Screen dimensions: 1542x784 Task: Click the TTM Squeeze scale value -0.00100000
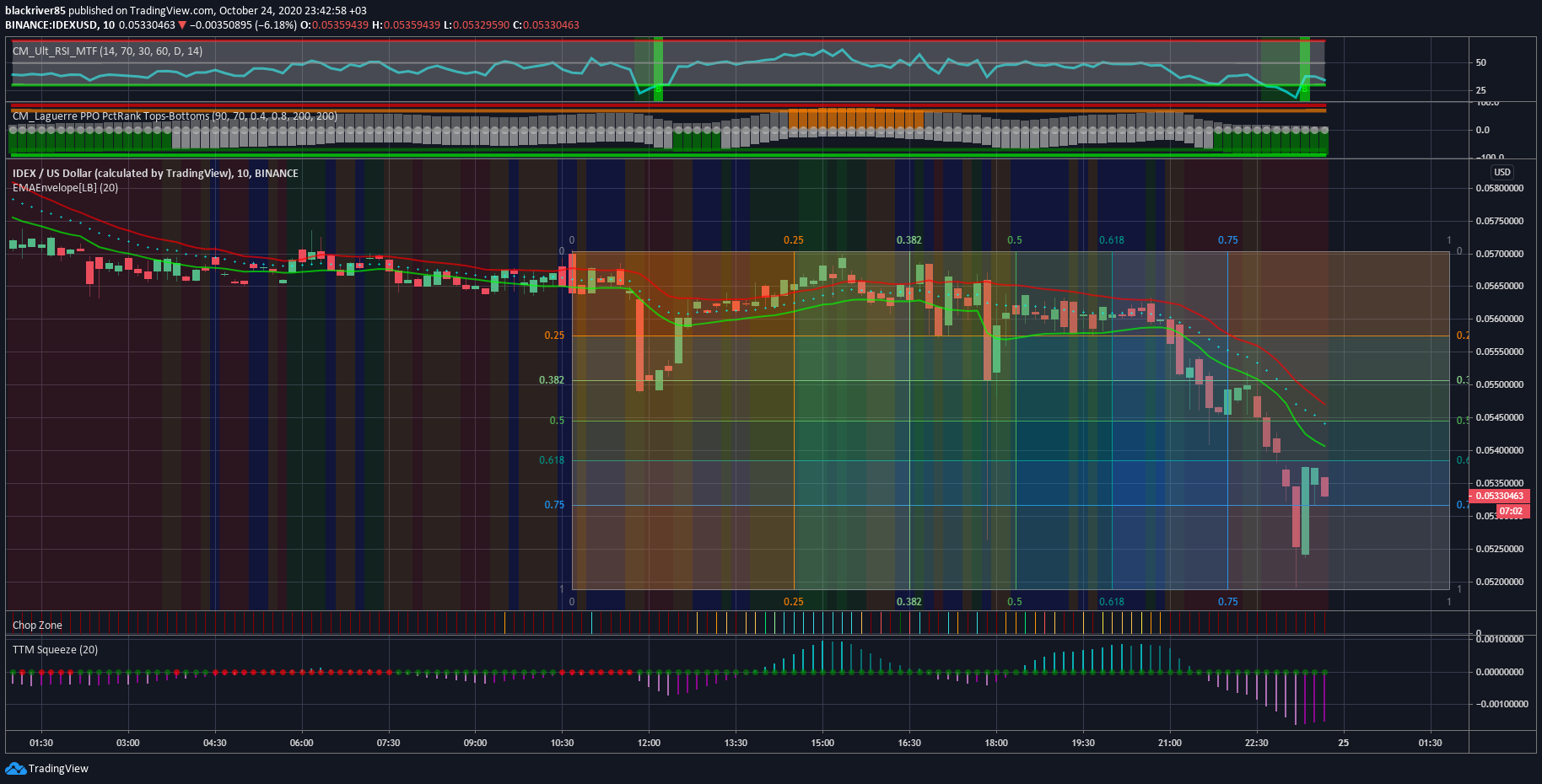1502,704
